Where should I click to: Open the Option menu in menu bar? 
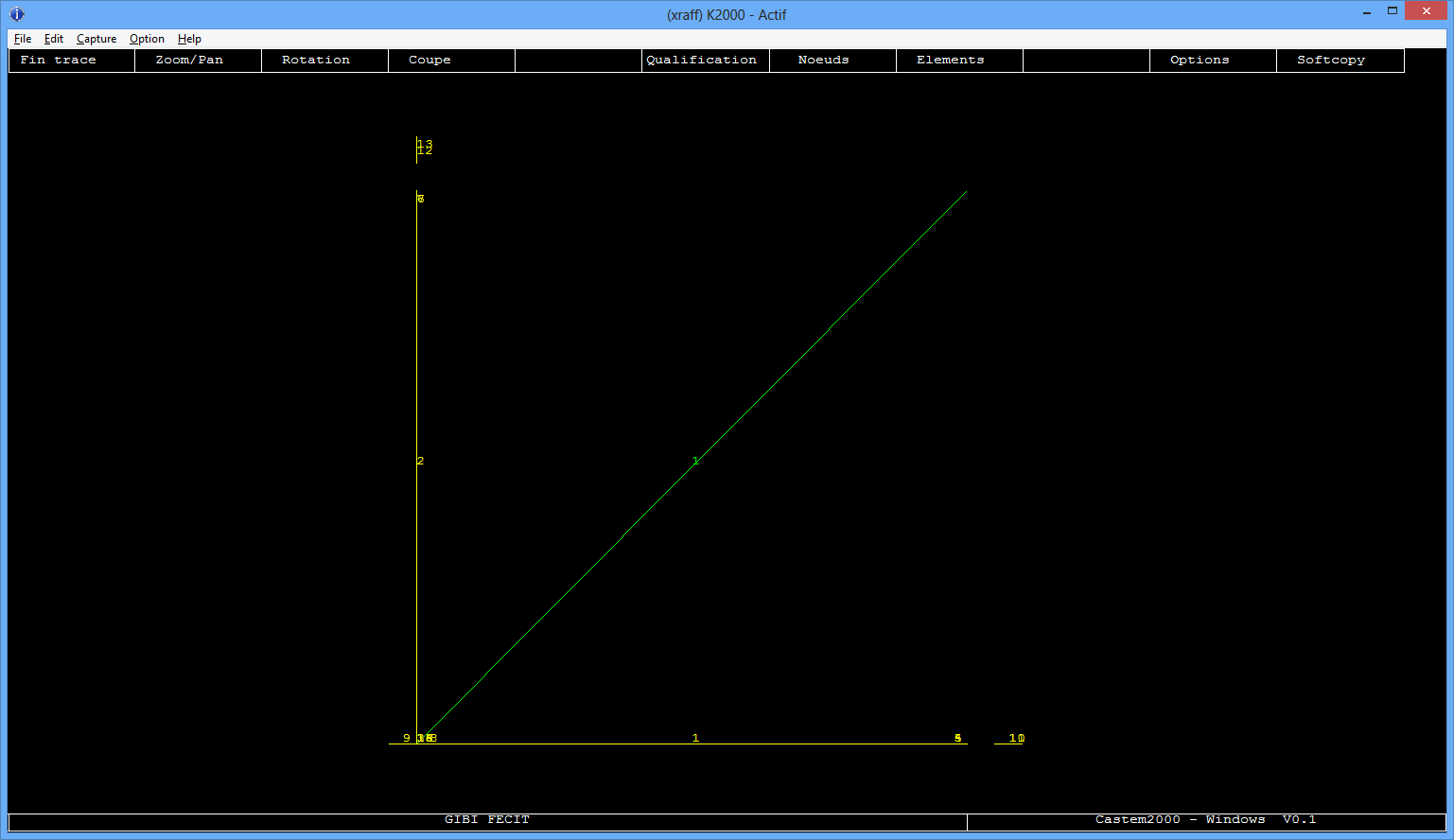[147, 39]
